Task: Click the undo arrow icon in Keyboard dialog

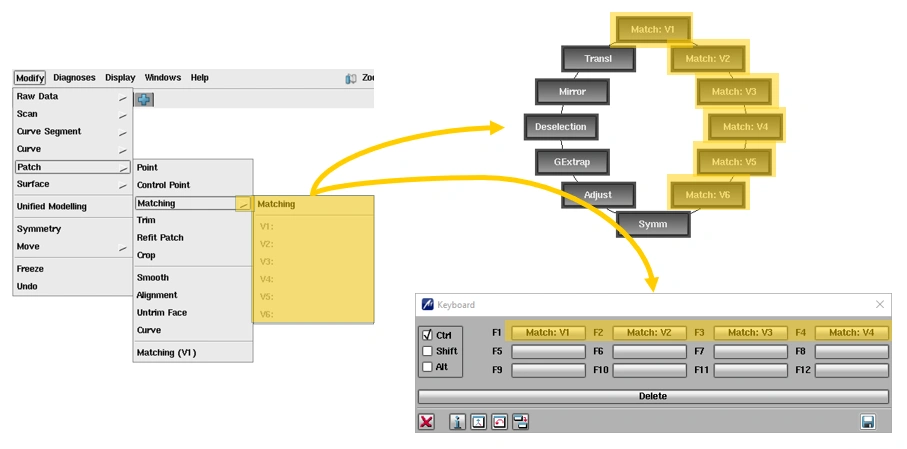Action: click(x=500, y=422)
